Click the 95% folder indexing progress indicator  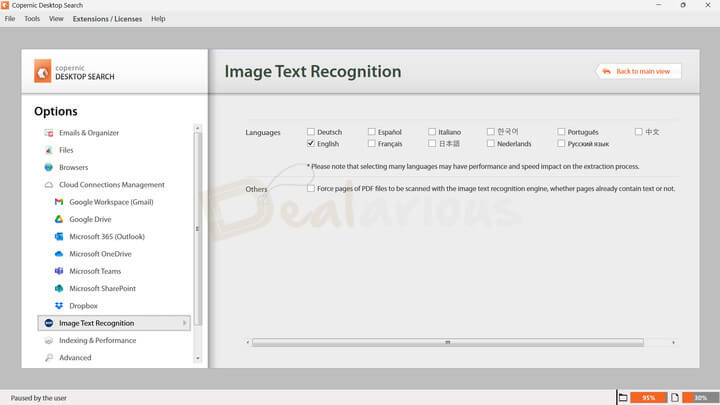[648, 398]
